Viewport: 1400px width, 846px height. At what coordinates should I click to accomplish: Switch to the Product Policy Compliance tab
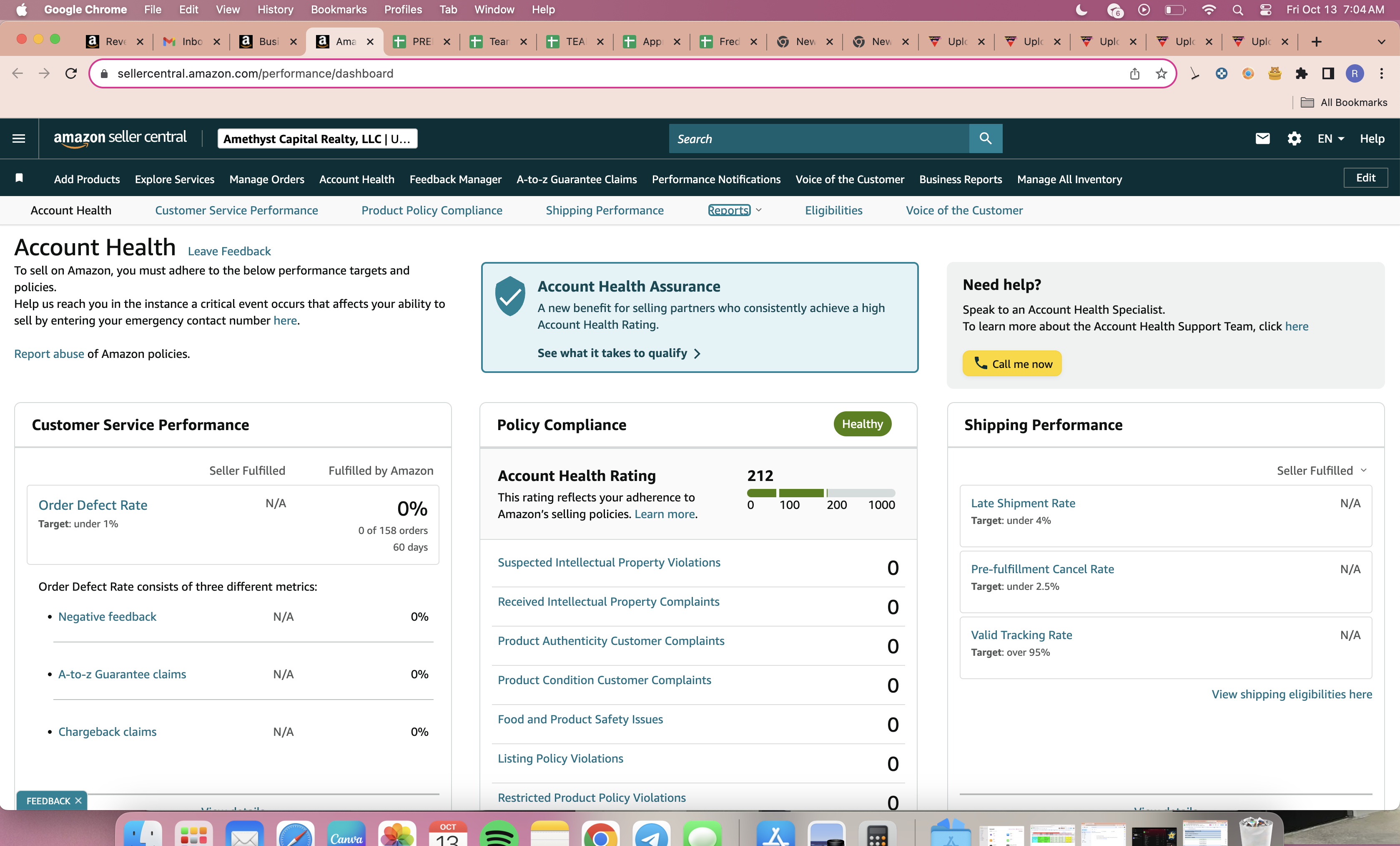coord(432,210)
